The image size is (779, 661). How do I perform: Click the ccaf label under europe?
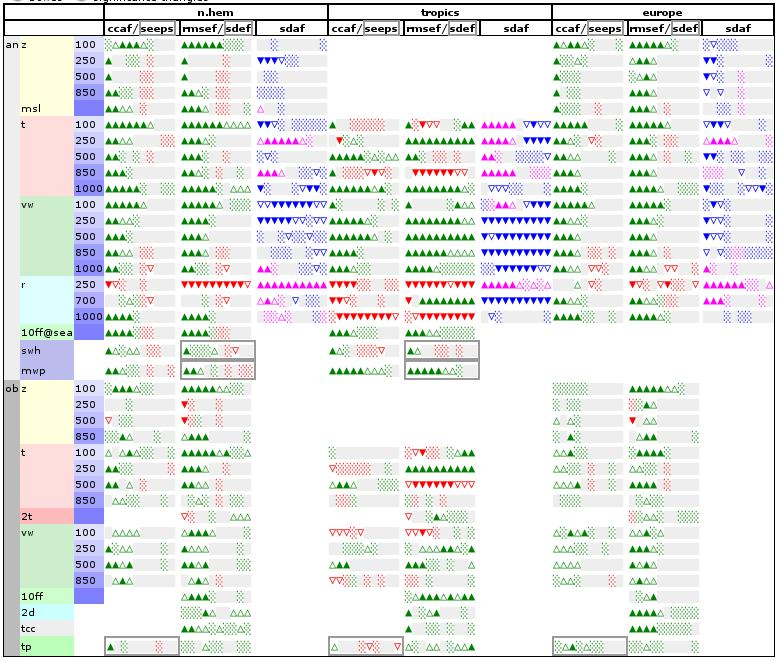568,28
